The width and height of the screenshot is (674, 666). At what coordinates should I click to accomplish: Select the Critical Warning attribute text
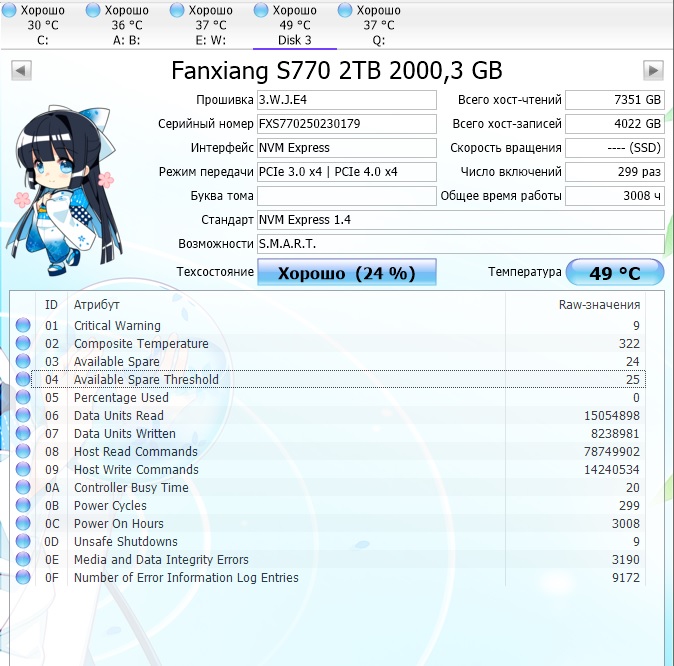[117, 325]
